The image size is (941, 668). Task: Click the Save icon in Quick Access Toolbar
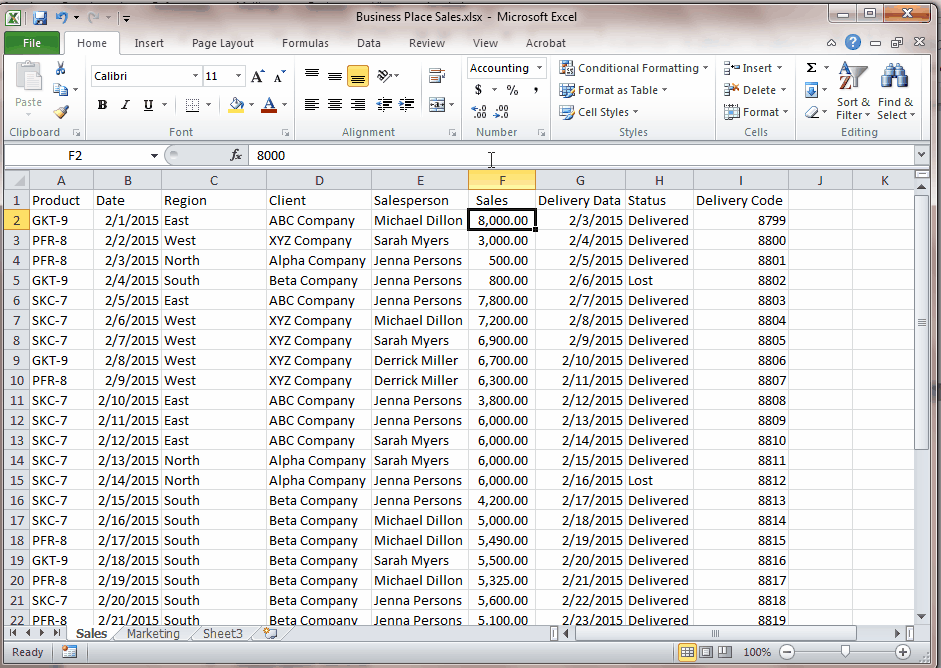(40, 18)
